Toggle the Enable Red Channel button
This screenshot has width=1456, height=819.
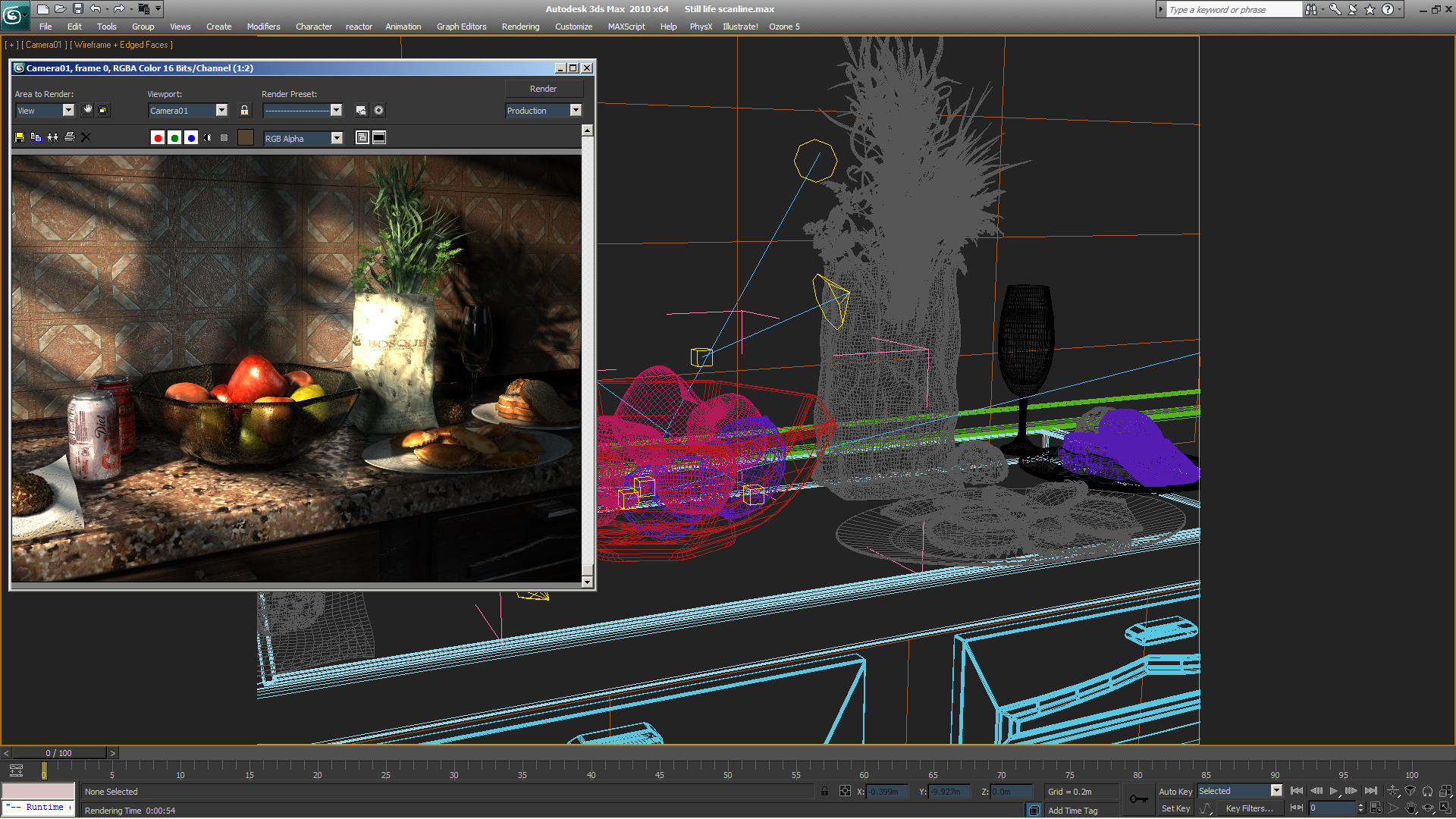158,138
